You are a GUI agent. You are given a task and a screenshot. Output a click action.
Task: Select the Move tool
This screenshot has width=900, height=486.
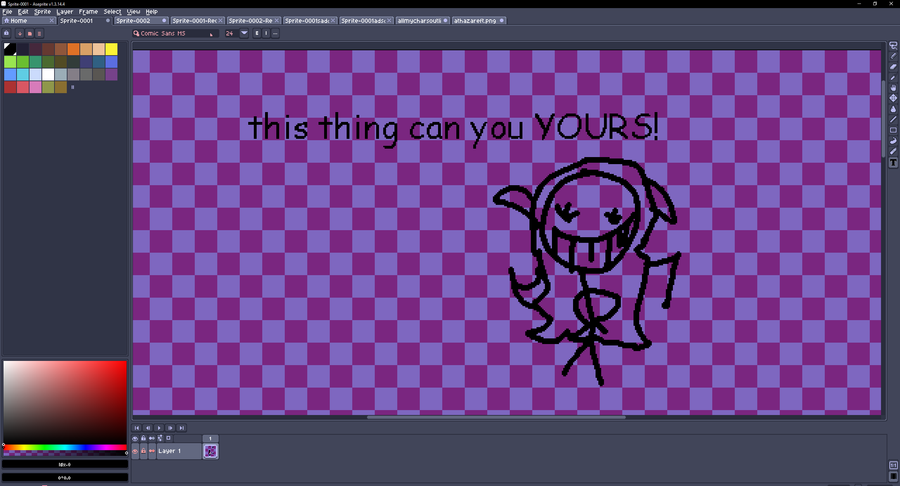pyautogui.click(x=893, y=98)
